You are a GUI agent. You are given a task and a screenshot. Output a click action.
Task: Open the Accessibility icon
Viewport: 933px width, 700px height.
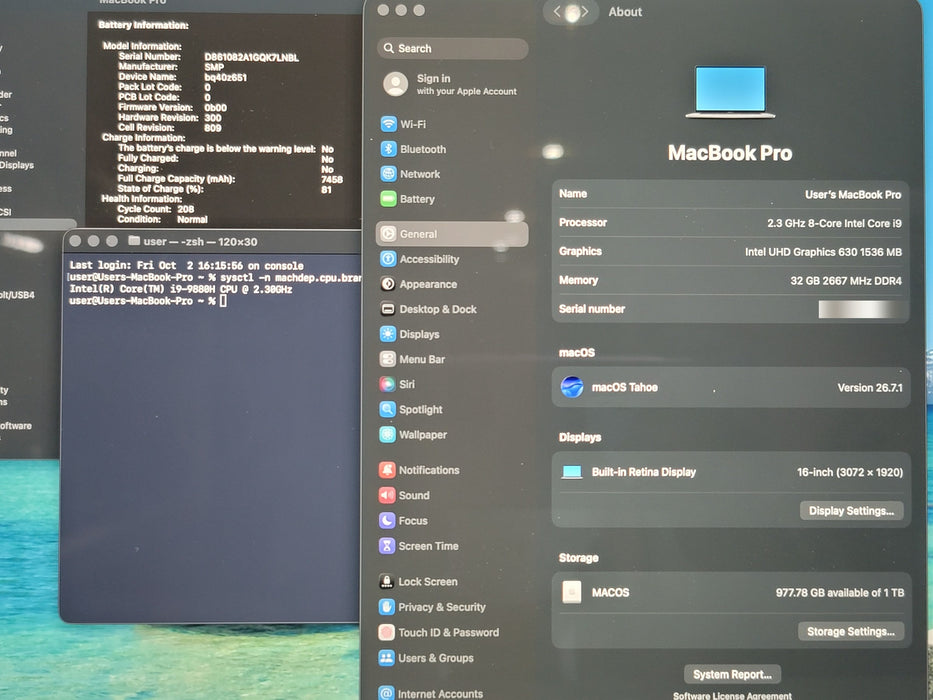388,259
